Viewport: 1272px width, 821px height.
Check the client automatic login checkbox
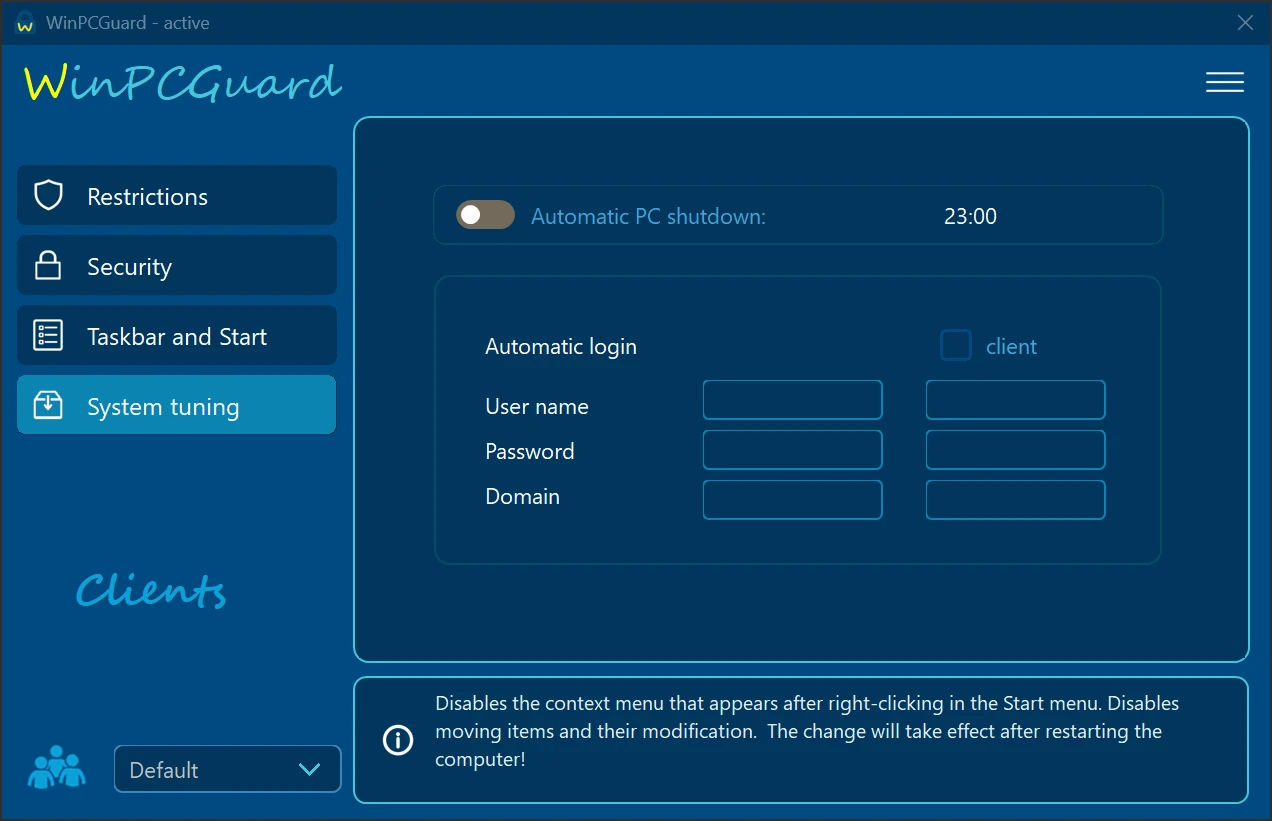956,346
